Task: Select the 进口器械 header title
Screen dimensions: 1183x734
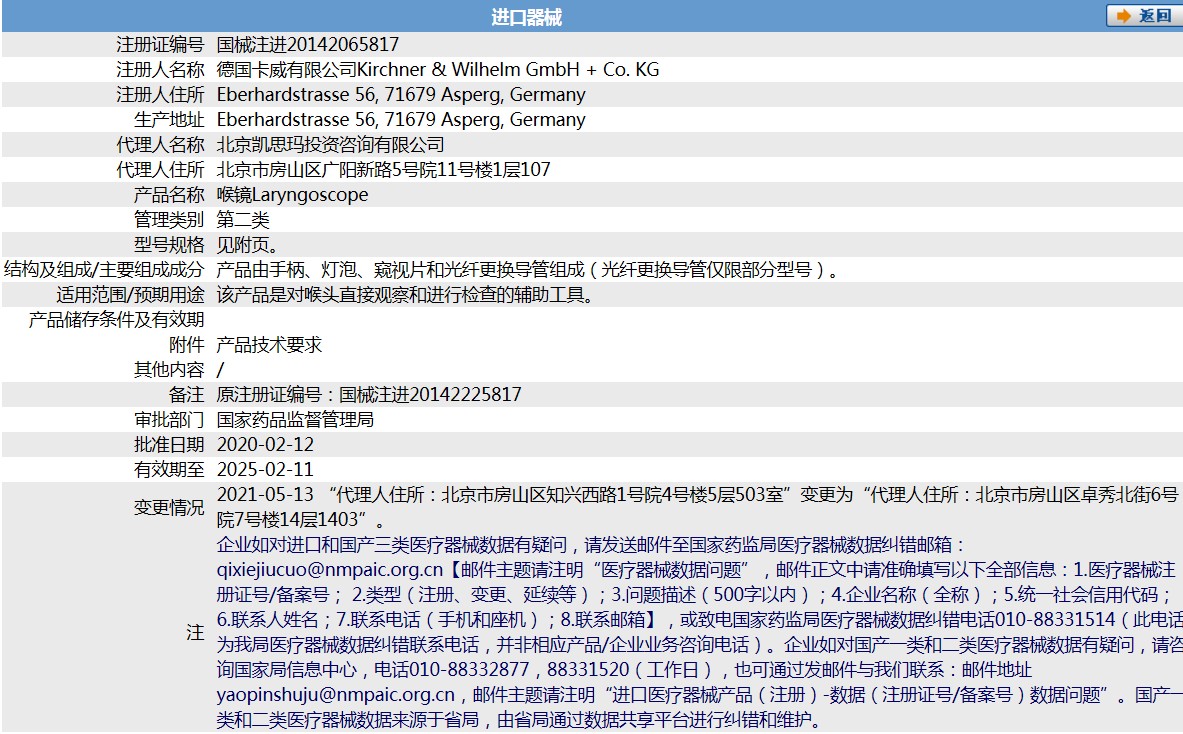Action: click(527, 17)
